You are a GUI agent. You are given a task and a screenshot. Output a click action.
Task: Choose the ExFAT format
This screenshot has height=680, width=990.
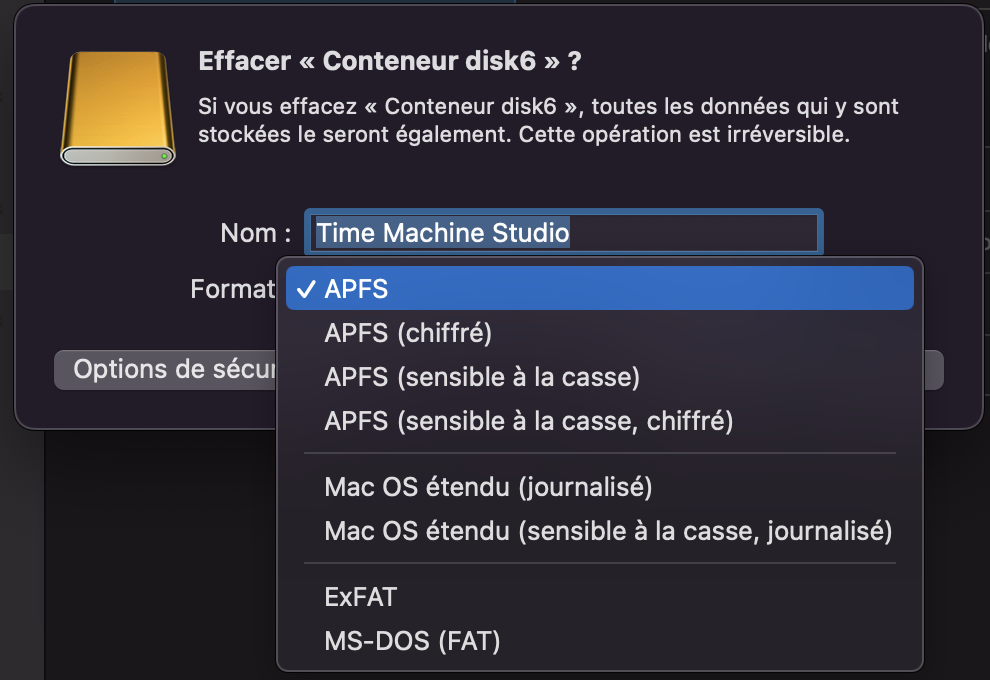[361, 597]
